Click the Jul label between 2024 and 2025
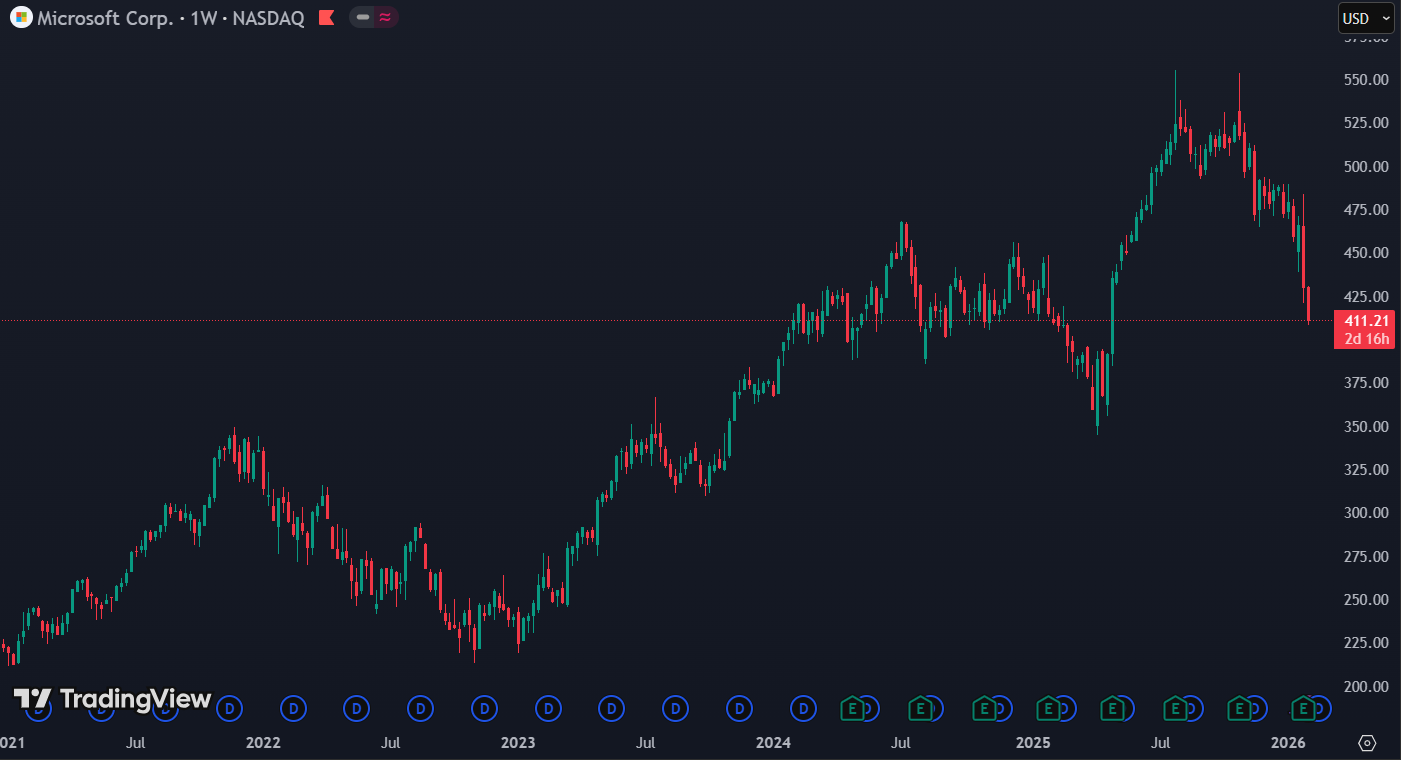 pyautogui.click(x=902, y=743)
